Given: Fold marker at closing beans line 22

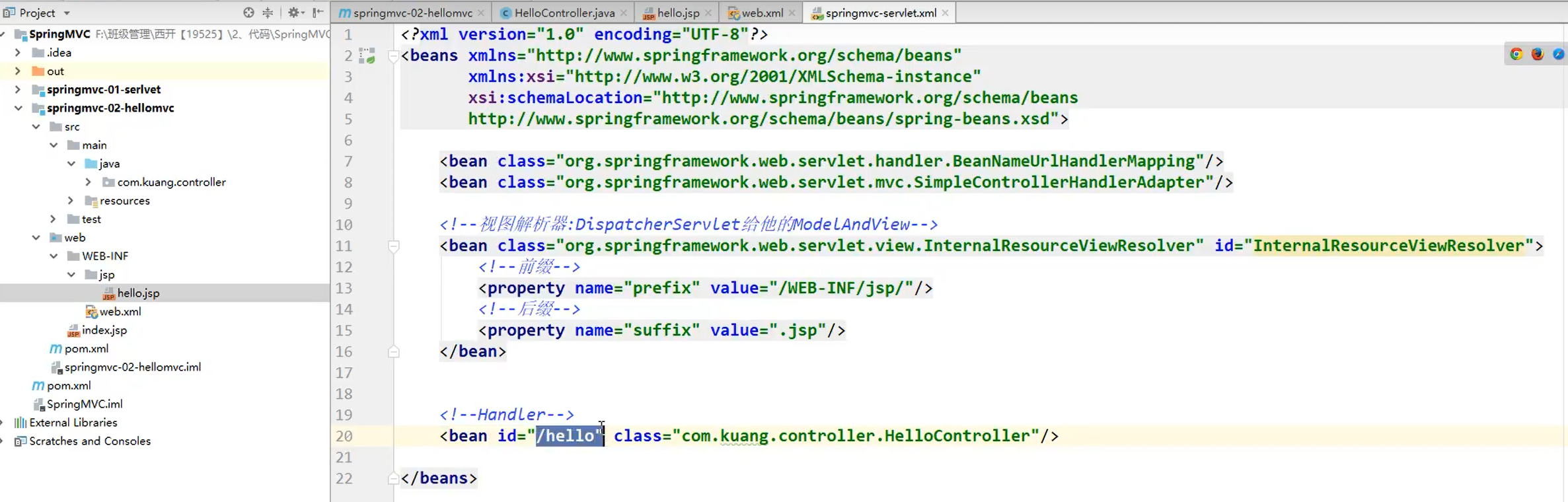Looking at the screenshot, I should (x=393, y=479).
